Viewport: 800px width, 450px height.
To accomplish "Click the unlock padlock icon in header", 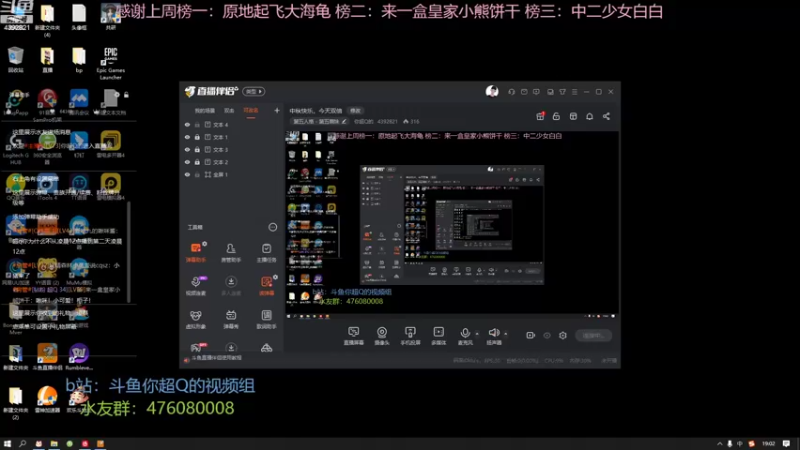I will [556, 116].
